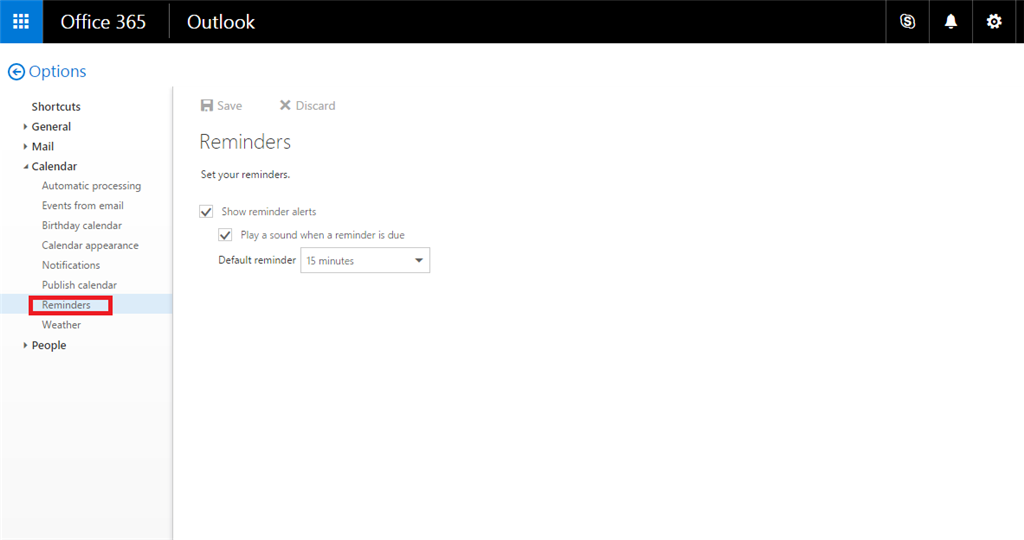Open Automatic processing settings
This screenshot has width=1024, height=540.
(91, 185)
